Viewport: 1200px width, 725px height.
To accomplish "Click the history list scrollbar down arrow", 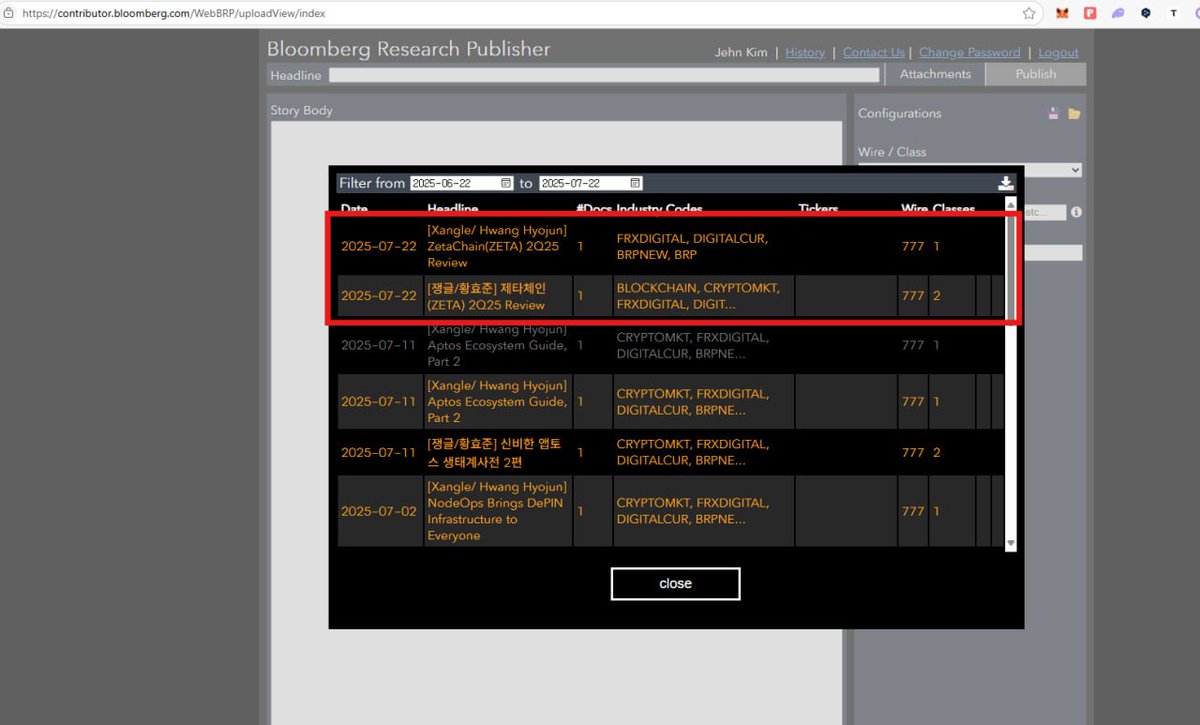I will click(x=1010, y=543).
